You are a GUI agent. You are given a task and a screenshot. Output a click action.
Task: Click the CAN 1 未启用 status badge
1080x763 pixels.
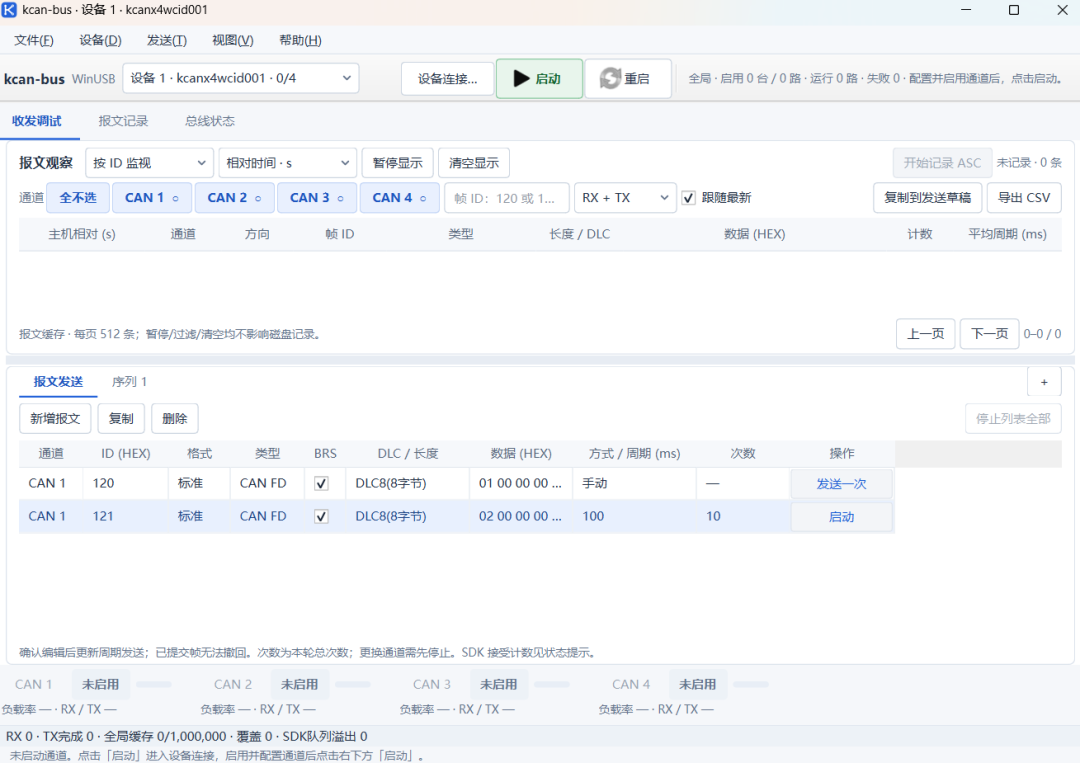coord(101,684)
